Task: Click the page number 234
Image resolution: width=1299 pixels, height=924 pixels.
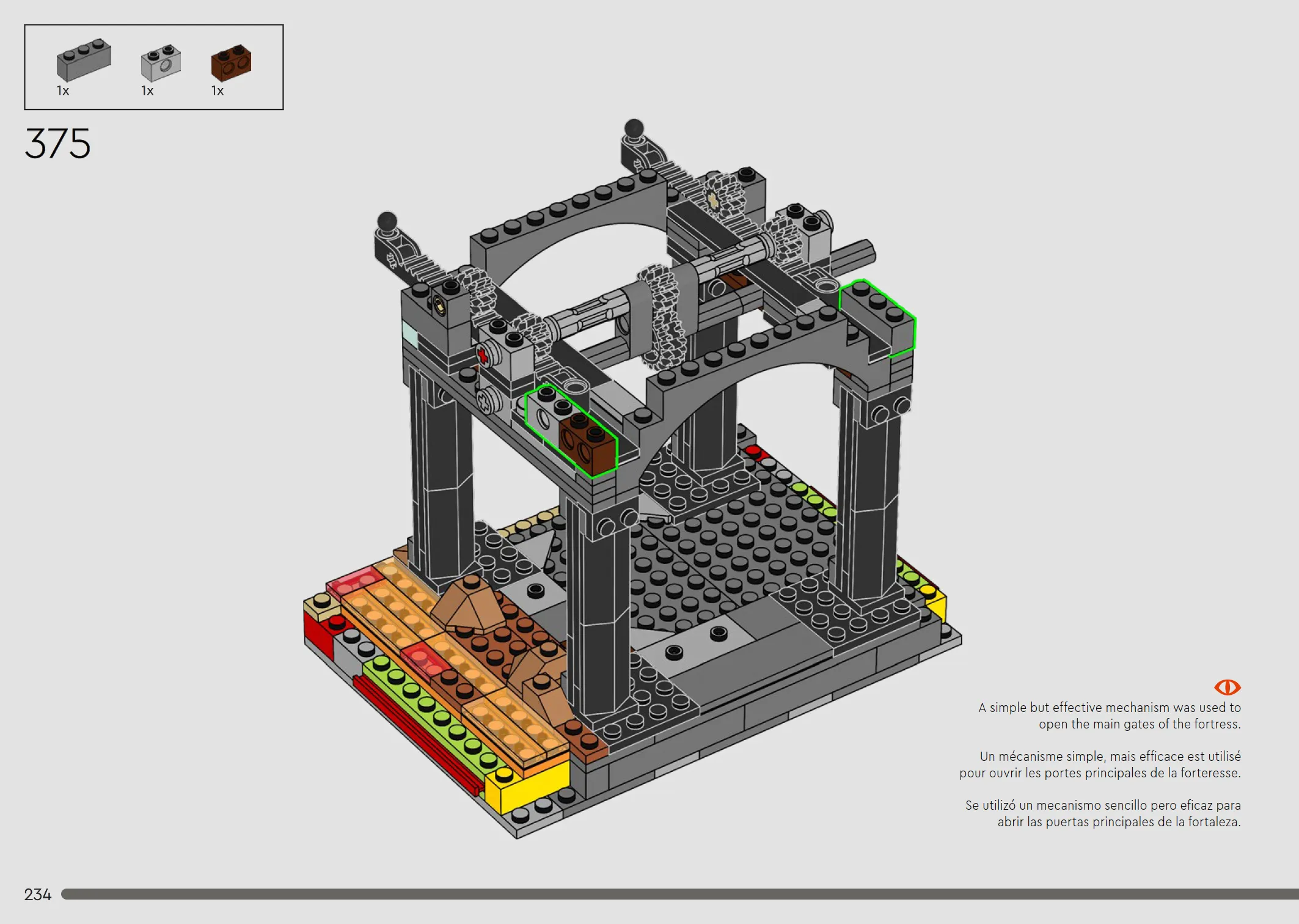Action: (x=38, y=895)
